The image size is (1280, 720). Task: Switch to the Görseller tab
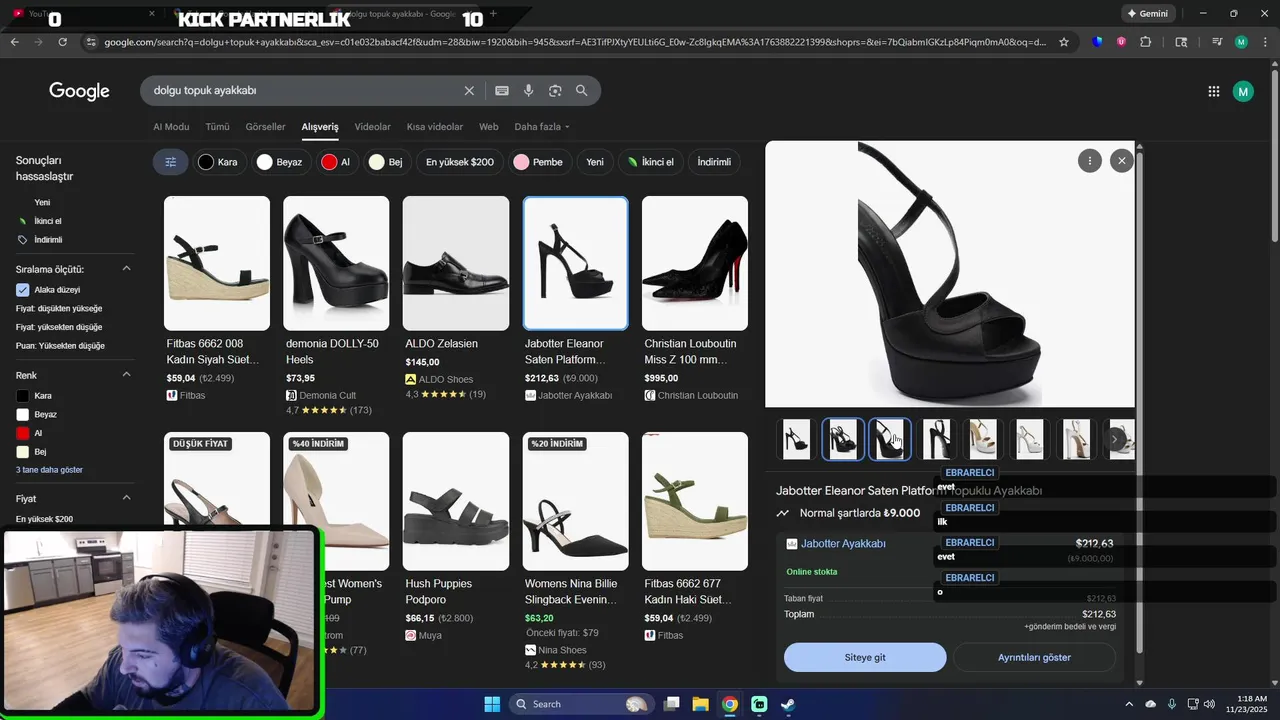click(265, 127)
